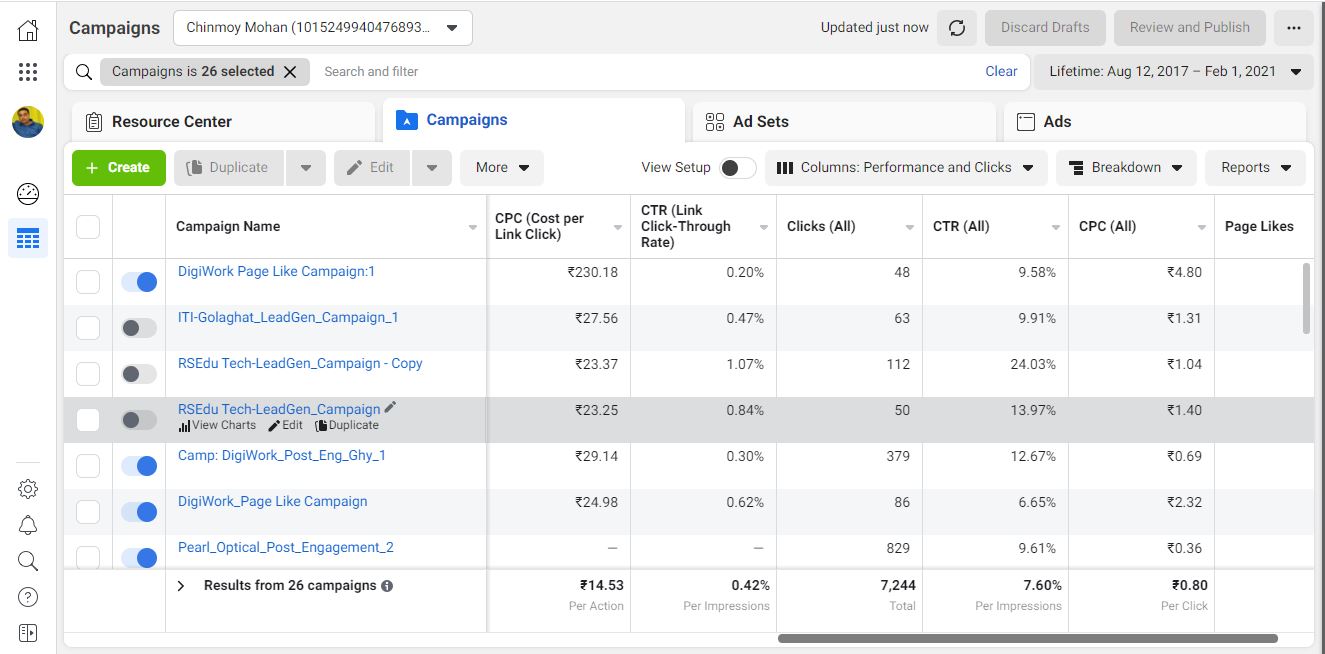Open the three-dot more options menu

[1294, 28]
